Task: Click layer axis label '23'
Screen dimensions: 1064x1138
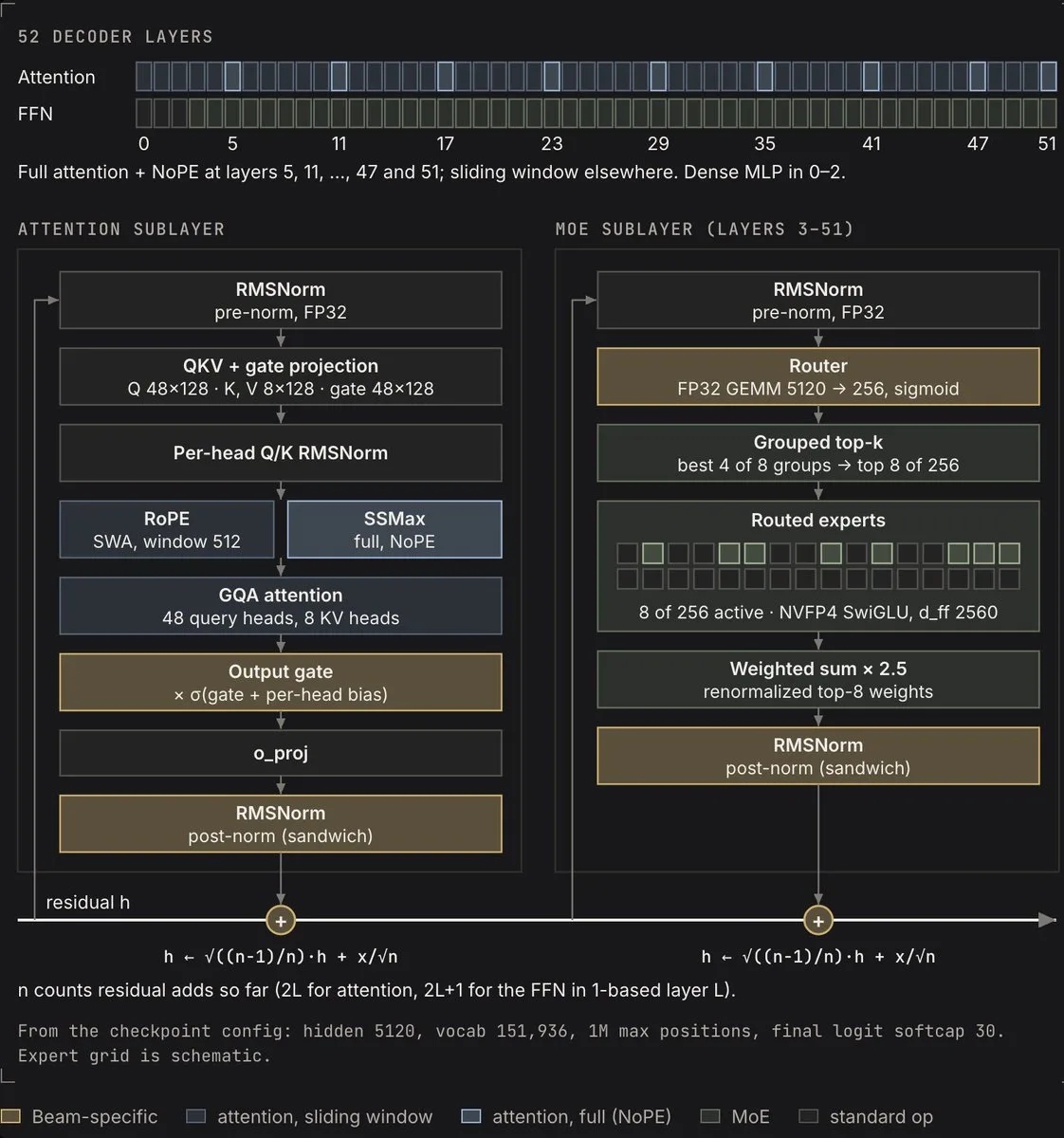Action: pos(552,143)
